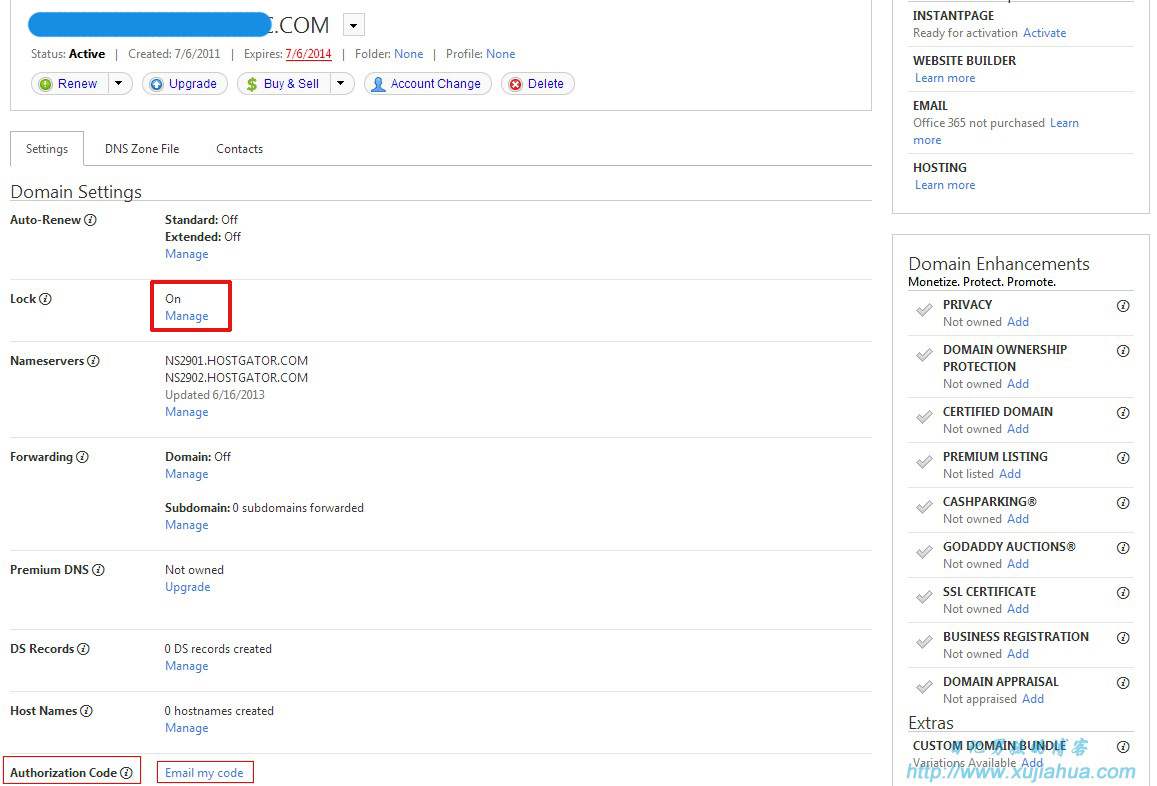Screen dimensions: 1157x786
Task: Open the DNS Zone File tab
Action: click(142, 149)
